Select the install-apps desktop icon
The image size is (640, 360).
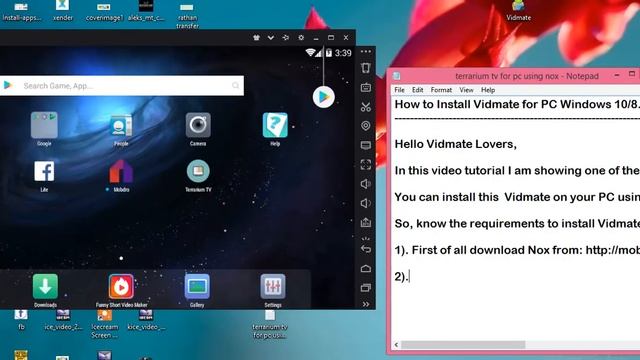(21, 11)
